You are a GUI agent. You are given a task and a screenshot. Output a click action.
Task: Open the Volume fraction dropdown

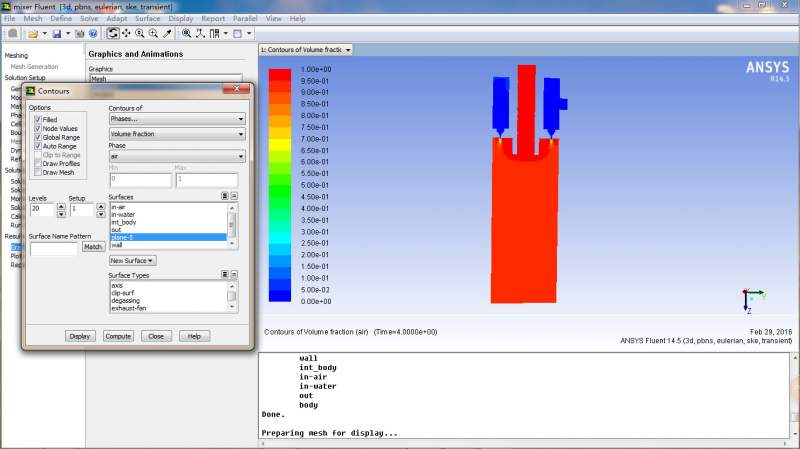(177, 134)
